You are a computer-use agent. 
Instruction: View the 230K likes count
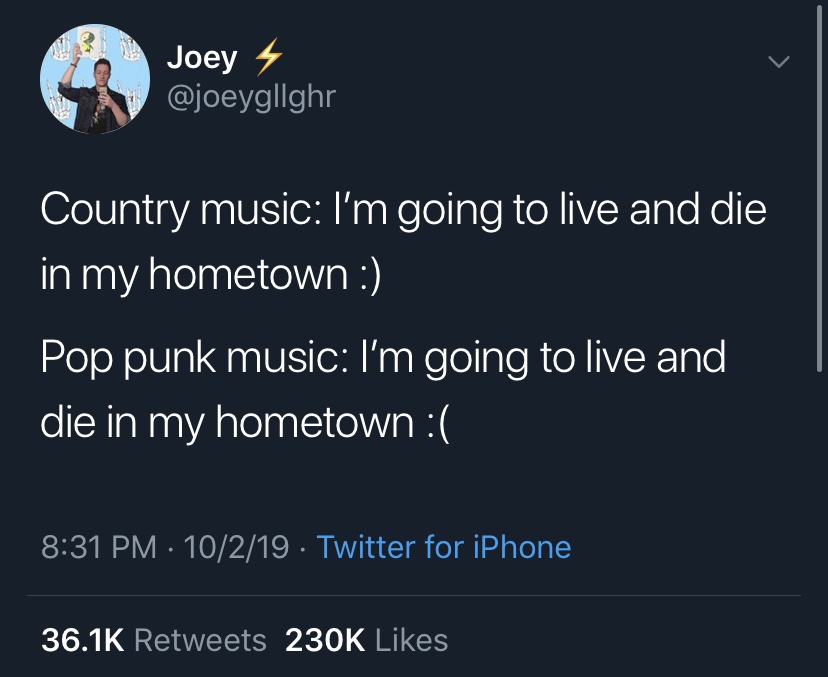(x=325, y=640)
